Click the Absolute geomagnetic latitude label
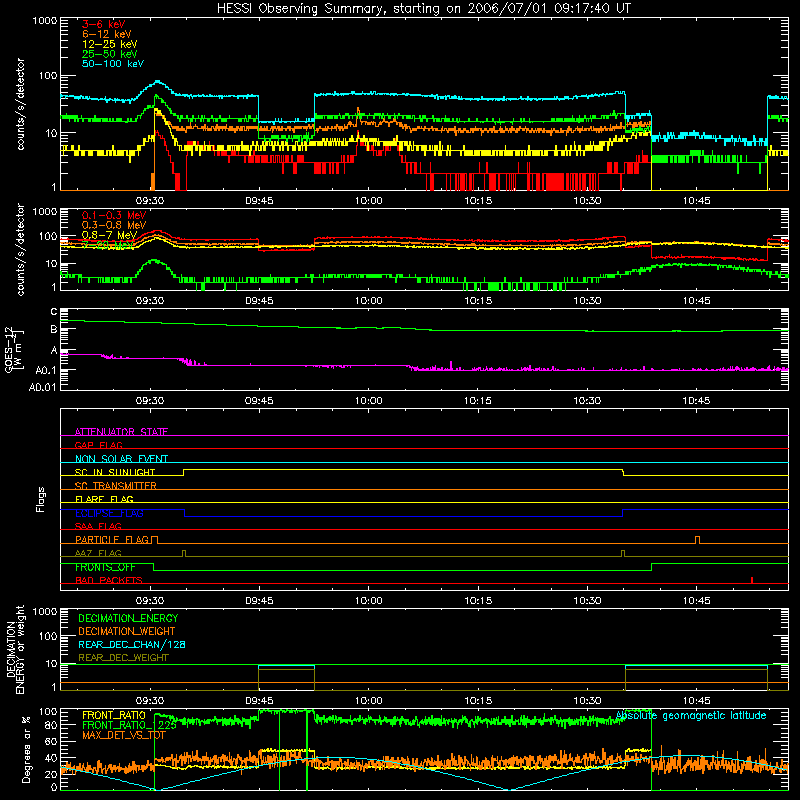This screenshot has width=800, height=800. tap(691, 715)
